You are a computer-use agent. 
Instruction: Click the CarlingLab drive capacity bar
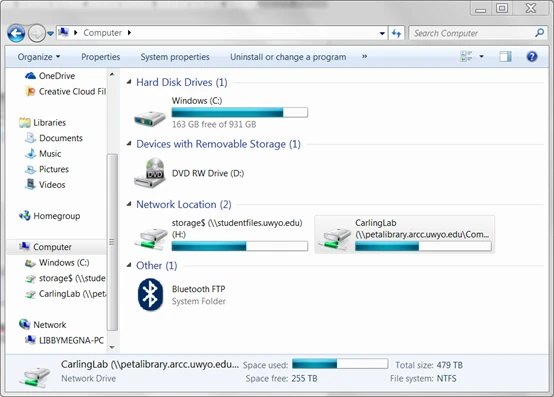(423, 246)
